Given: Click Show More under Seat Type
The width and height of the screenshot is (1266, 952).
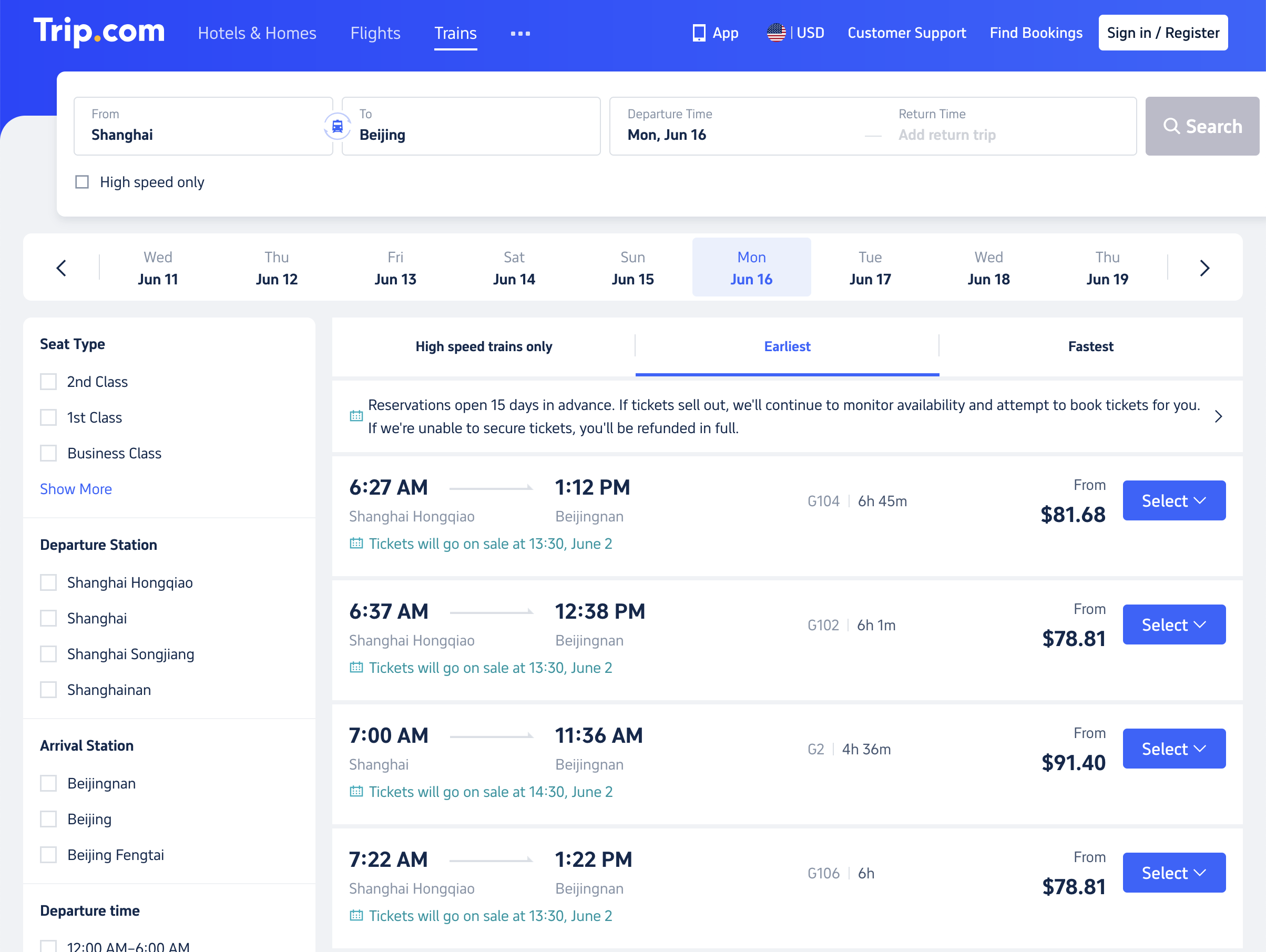Looking at the screenshot, I should [x=76, y=489].
